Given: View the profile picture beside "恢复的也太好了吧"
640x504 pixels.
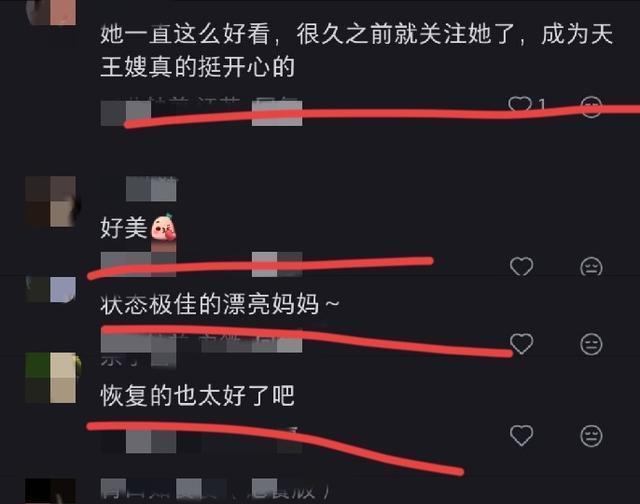Looking at the screenshot, I should pyautogui.click(x=51, y=378).
